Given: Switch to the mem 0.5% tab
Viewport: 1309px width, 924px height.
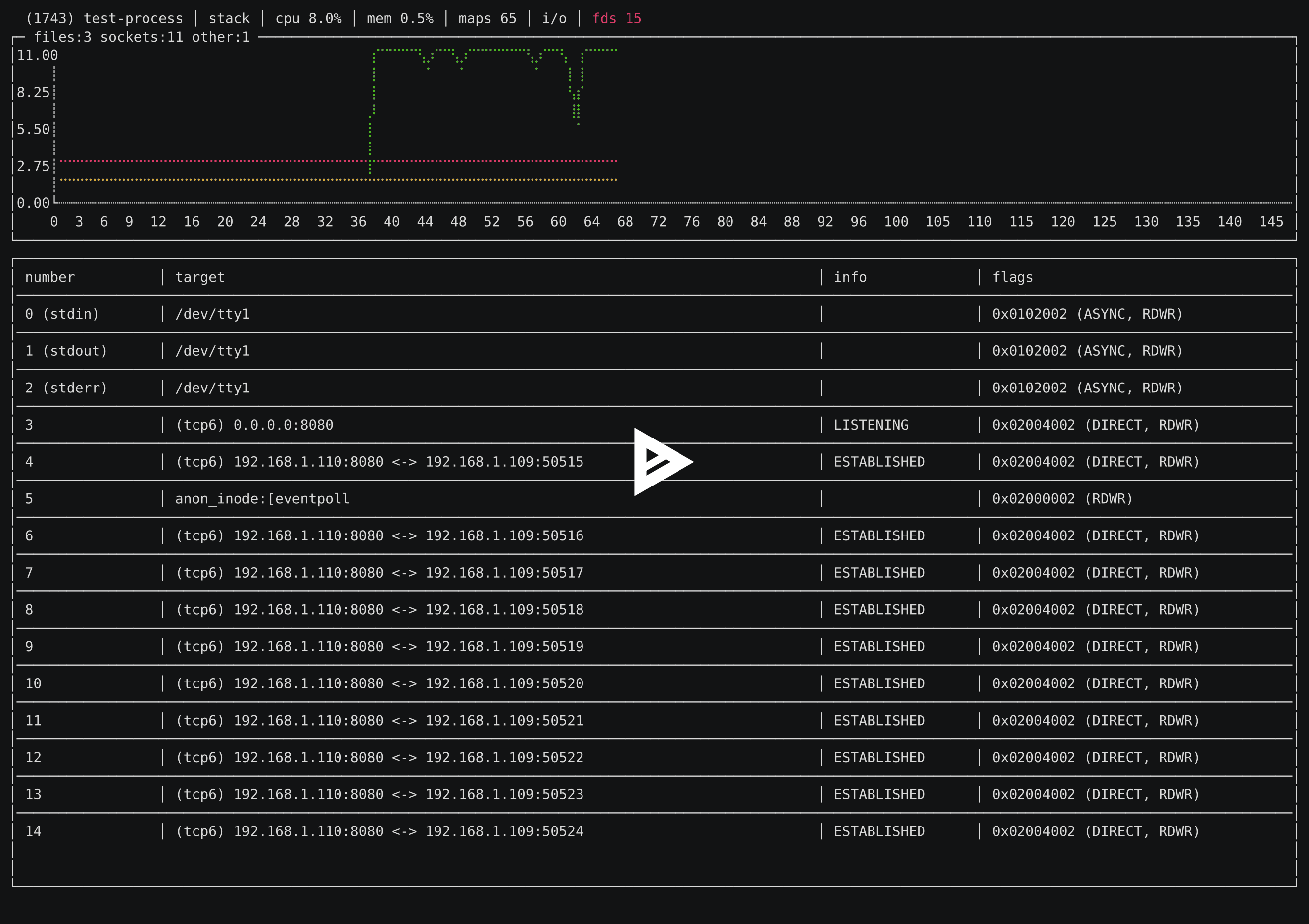Looking at the screenshot, I should pos(400,19).
